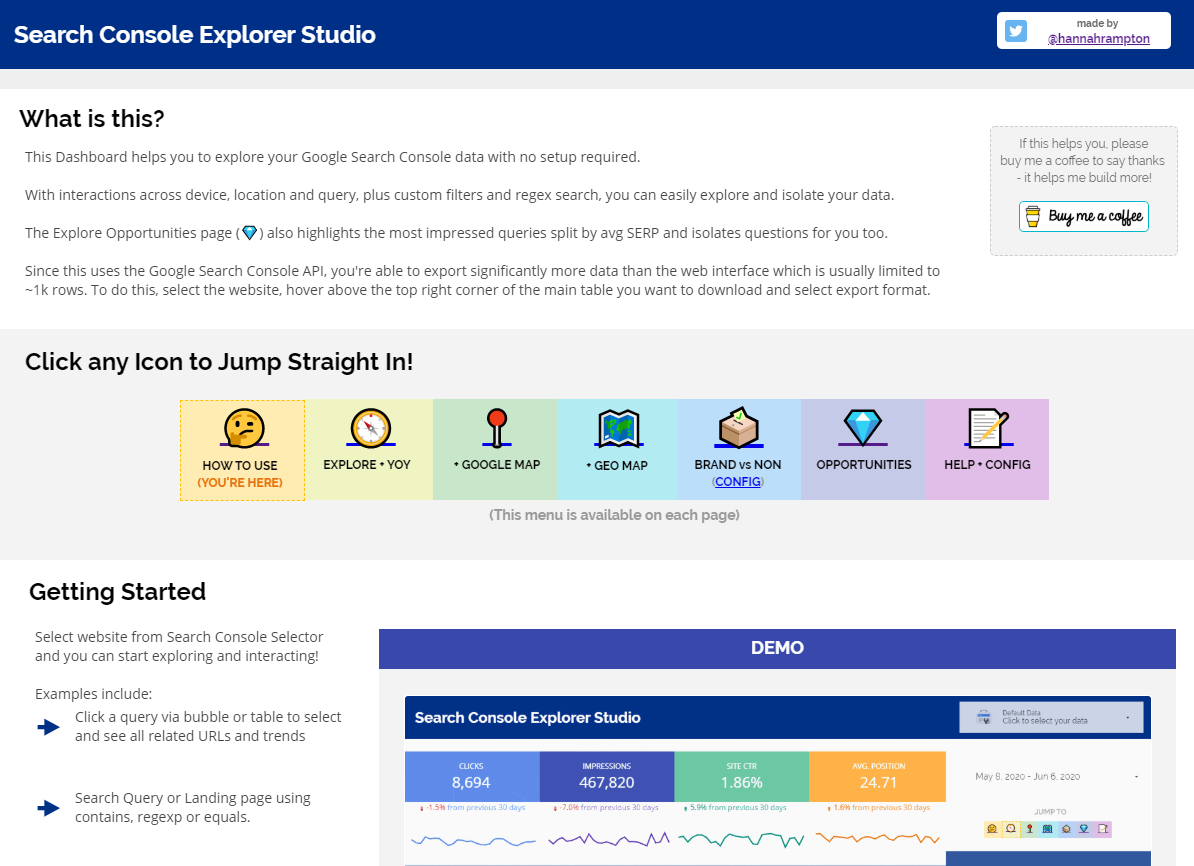Click '(This menu is available on each page)' note

coord(615,515)
